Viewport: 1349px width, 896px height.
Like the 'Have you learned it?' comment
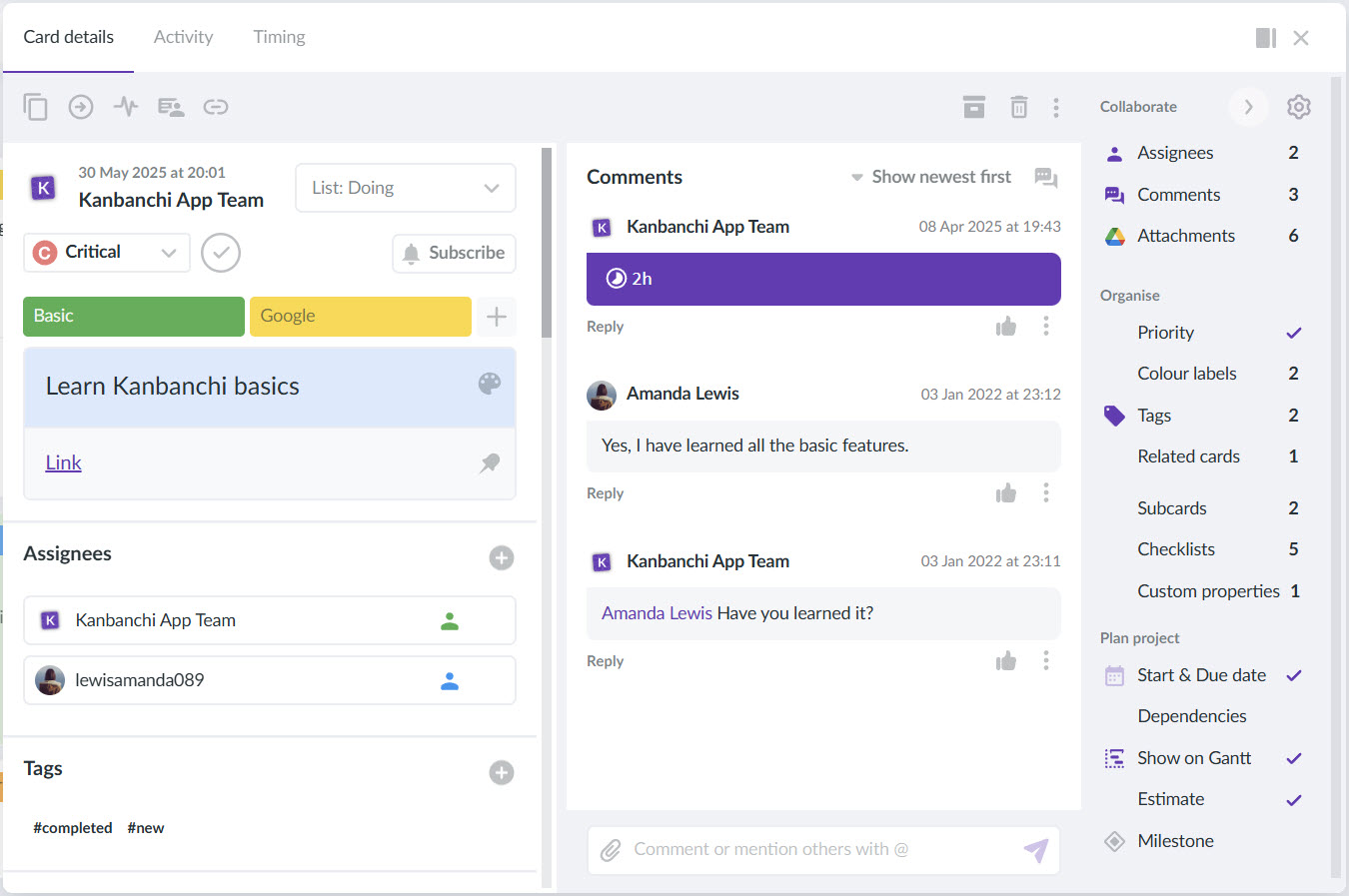[1006, 661]
